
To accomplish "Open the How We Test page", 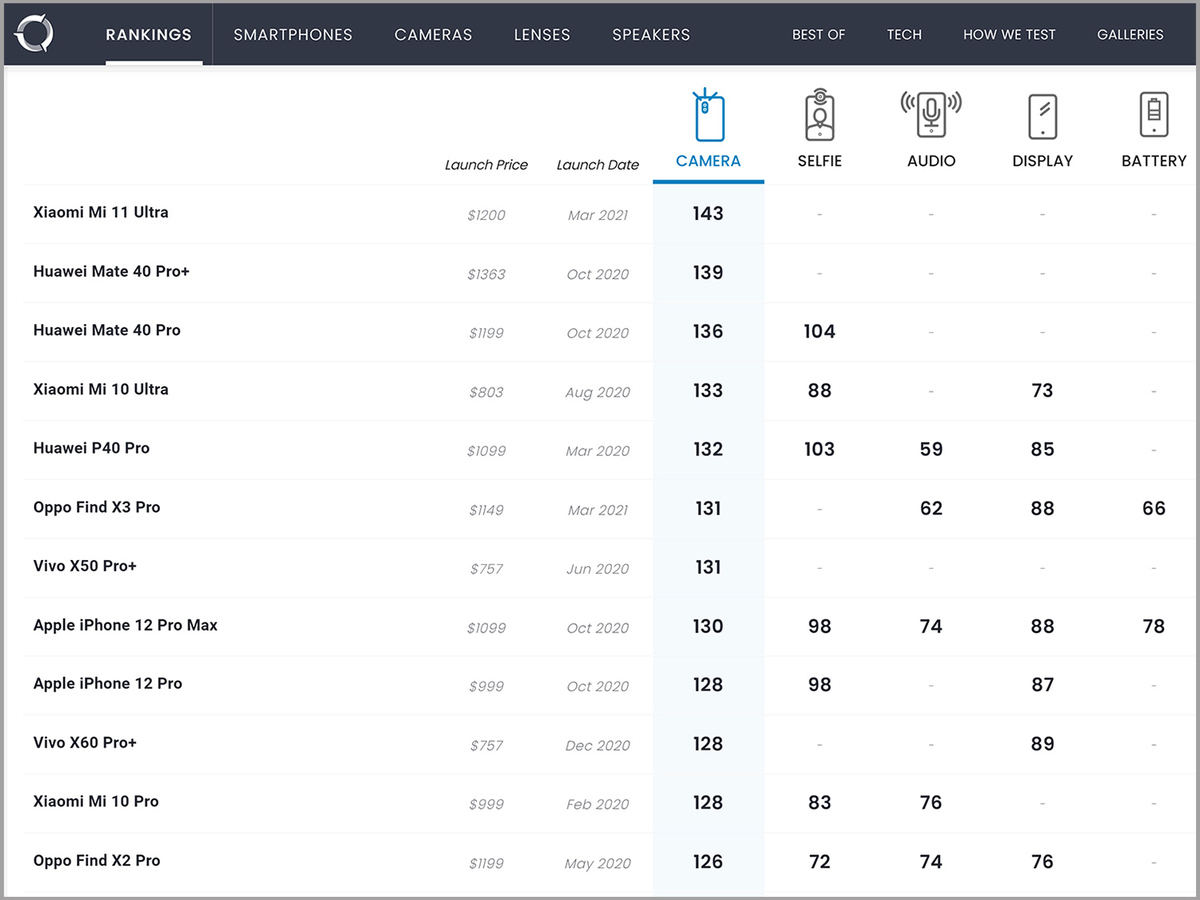I will pyautogui.click(x=1009, y=34).
